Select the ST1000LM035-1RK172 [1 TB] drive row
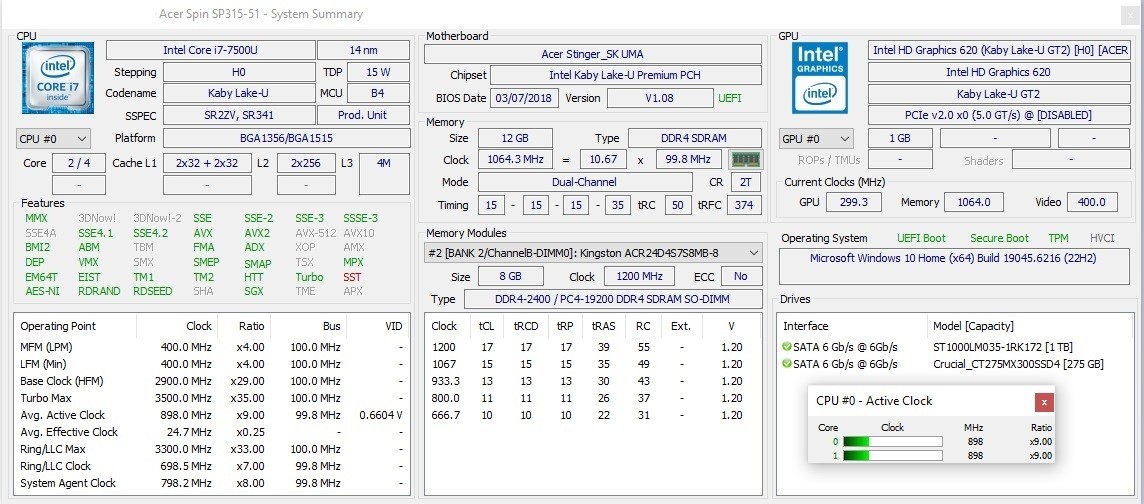Image resolution: width=1144 pixels, height=504 pixels. [954, 347]
